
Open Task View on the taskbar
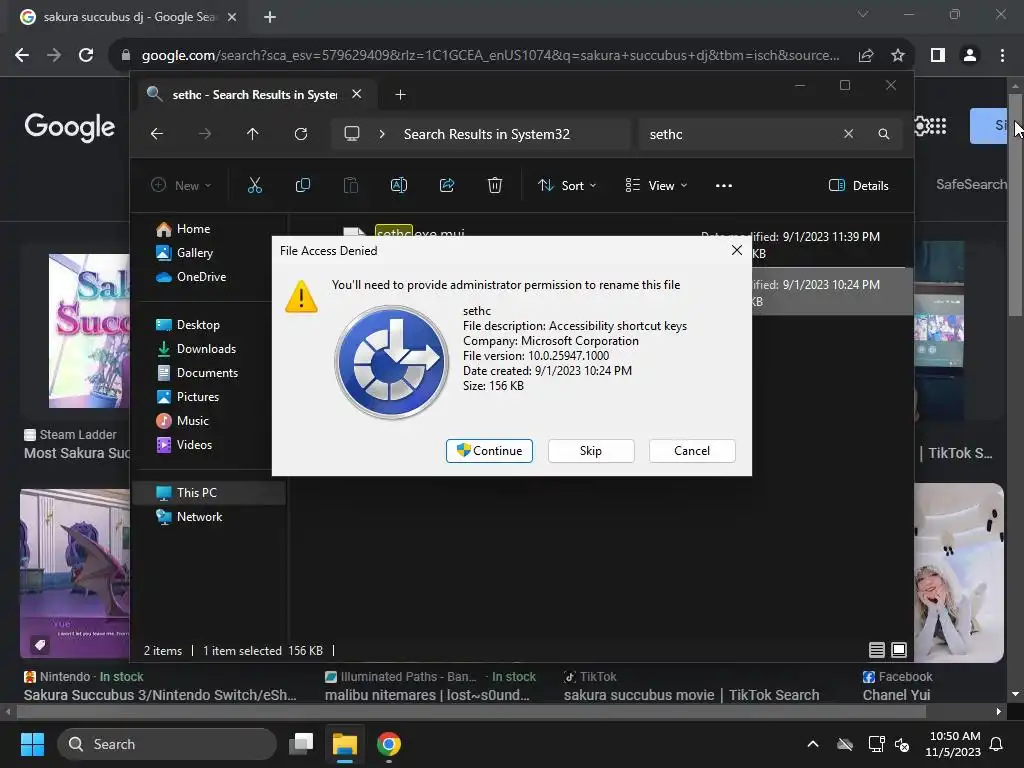[x=301, y=744]
